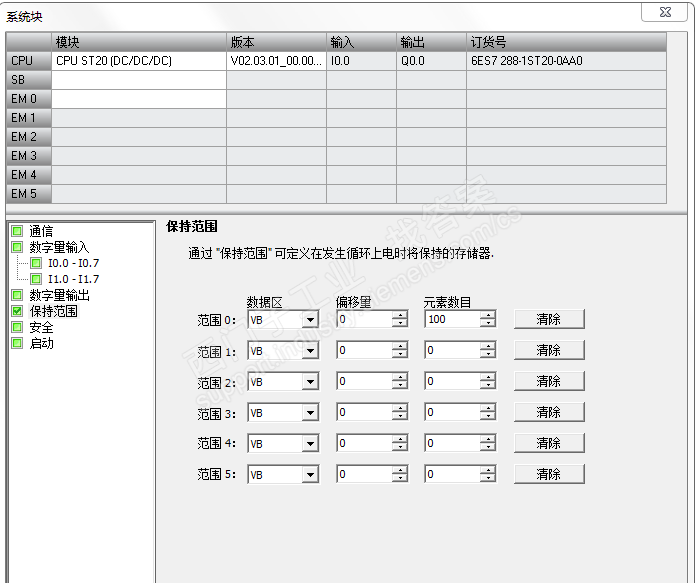The image size is (698, 583).
Task: Select the EM 2 row header
Action: [29, 137]
